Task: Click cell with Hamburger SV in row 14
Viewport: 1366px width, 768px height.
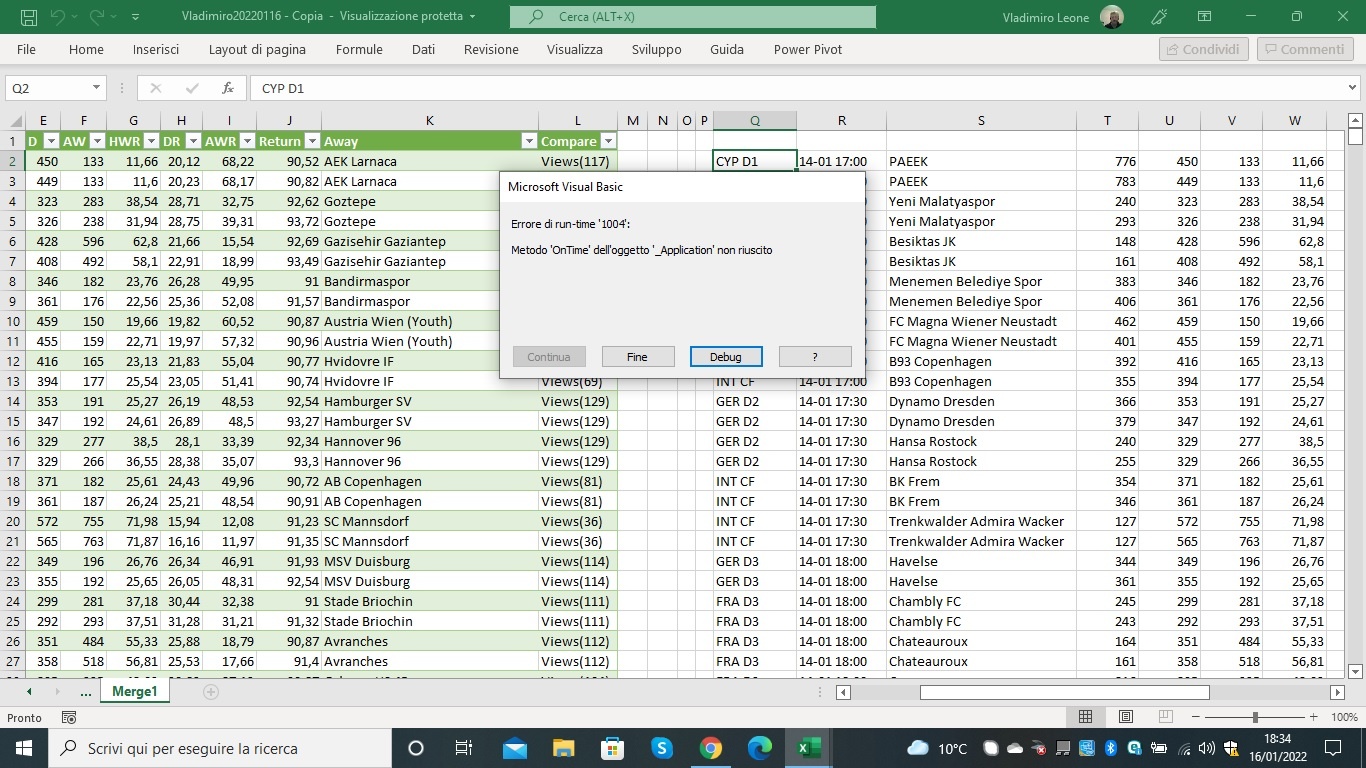Action: [429, 401]
